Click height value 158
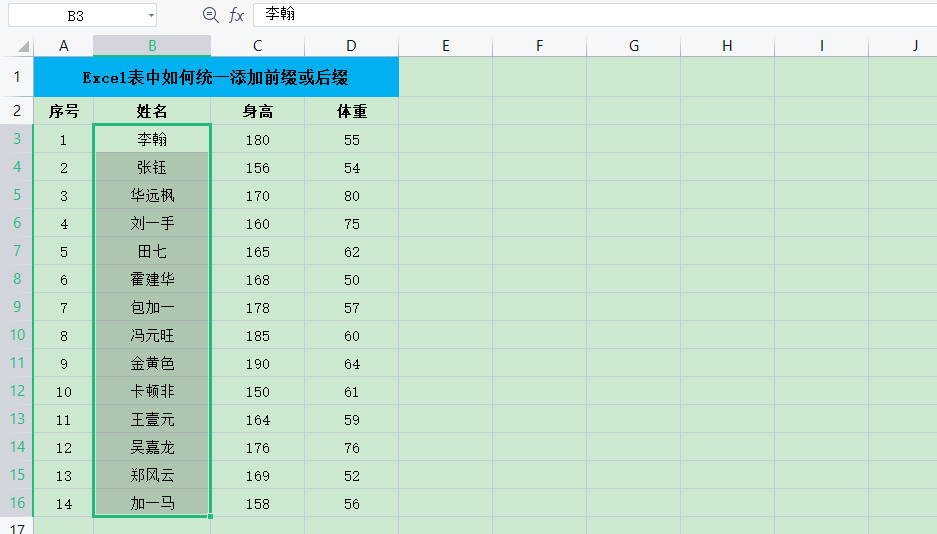The height and width of the screenshot is (534, 937). [x=258, y=504]
